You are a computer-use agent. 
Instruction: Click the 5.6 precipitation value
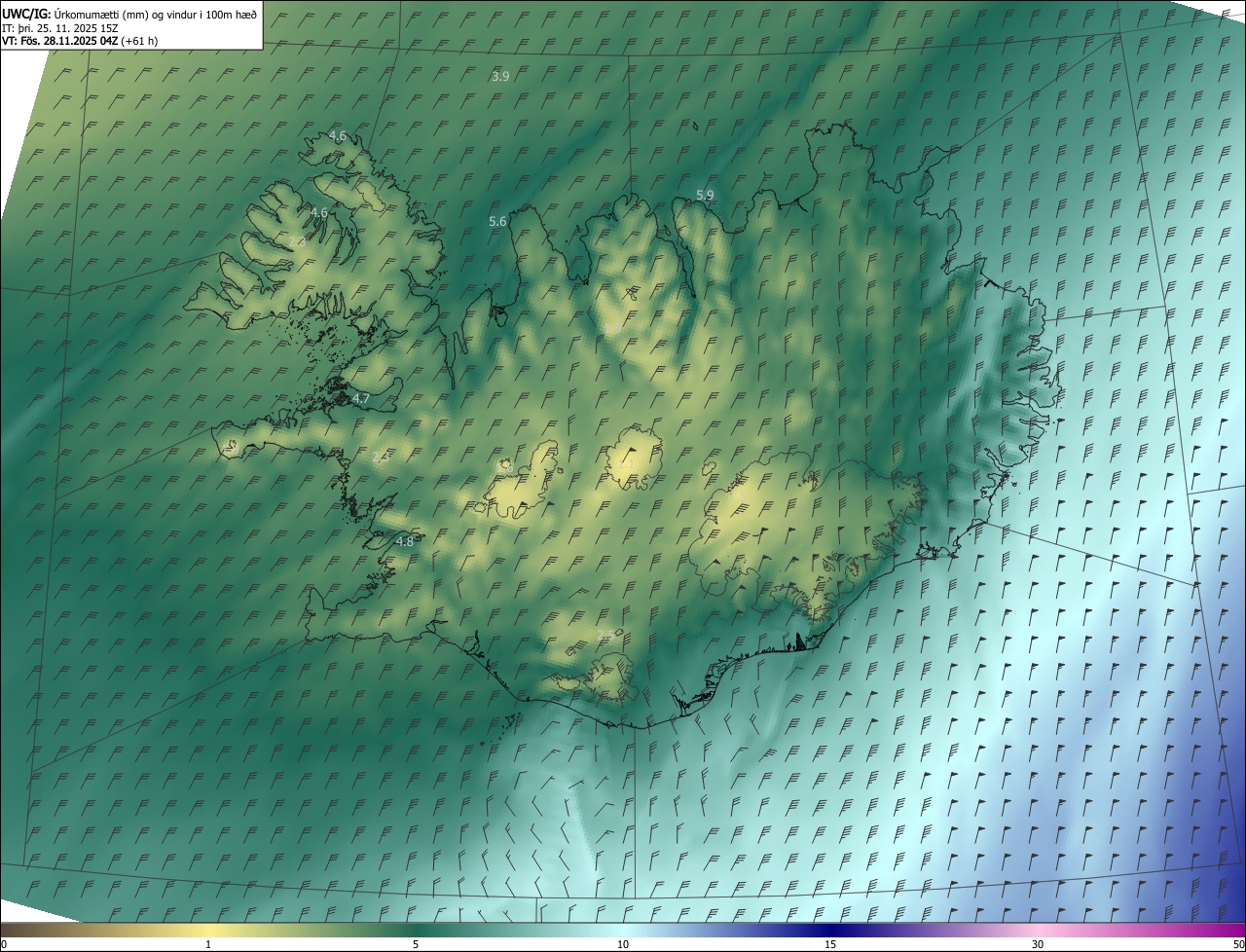coord(497,222)
